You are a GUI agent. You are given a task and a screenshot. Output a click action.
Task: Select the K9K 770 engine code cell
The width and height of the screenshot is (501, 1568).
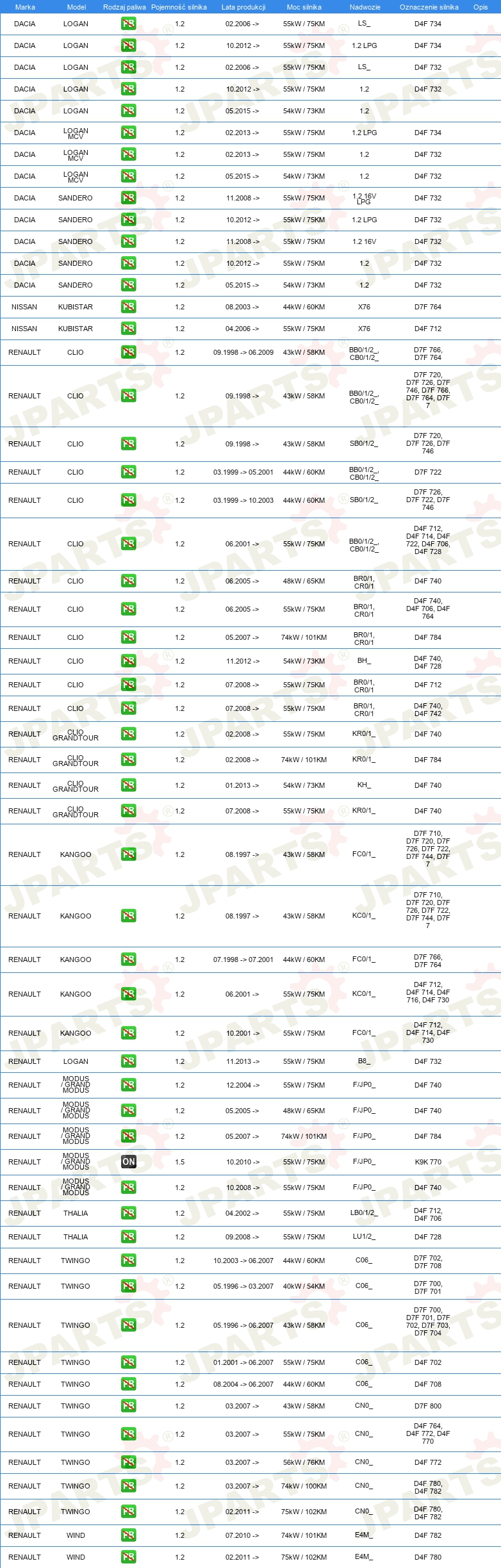[428, 1161]
